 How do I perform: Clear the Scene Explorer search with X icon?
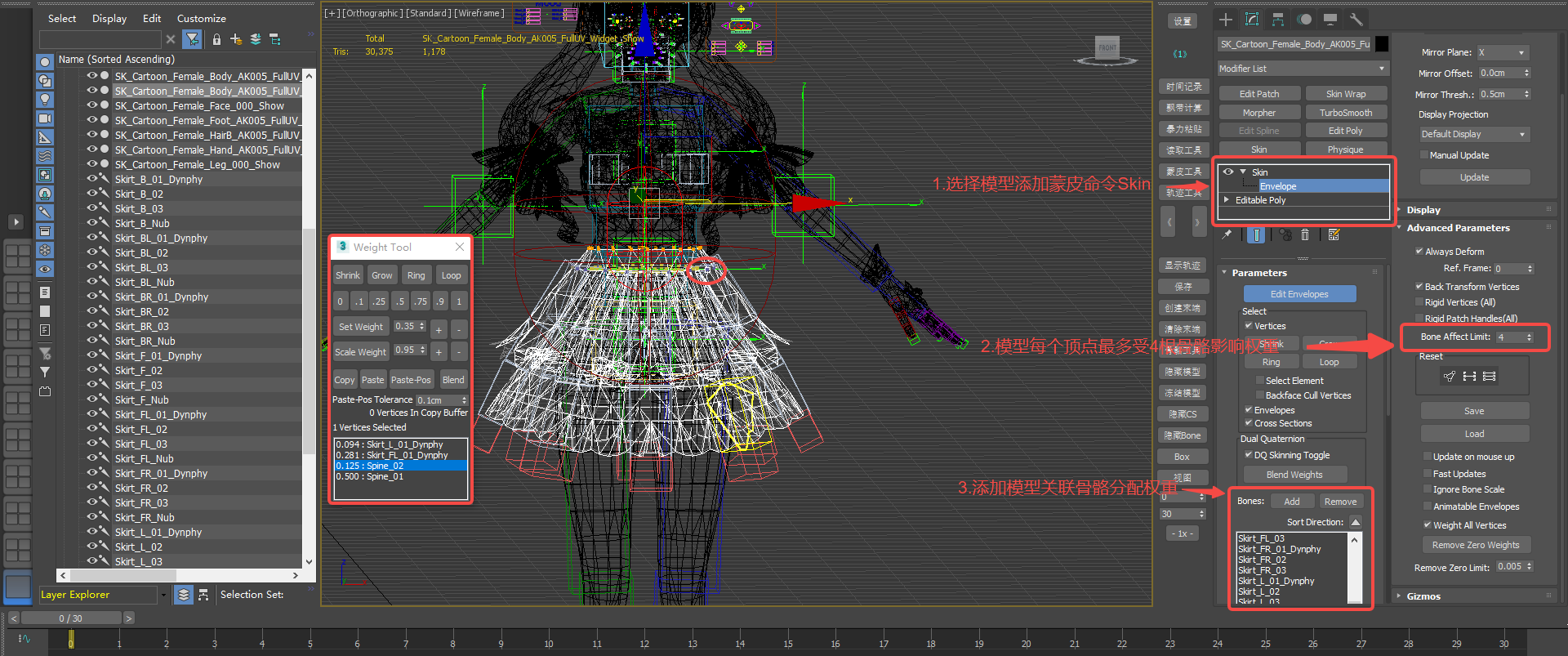click(x=170, y=38)
